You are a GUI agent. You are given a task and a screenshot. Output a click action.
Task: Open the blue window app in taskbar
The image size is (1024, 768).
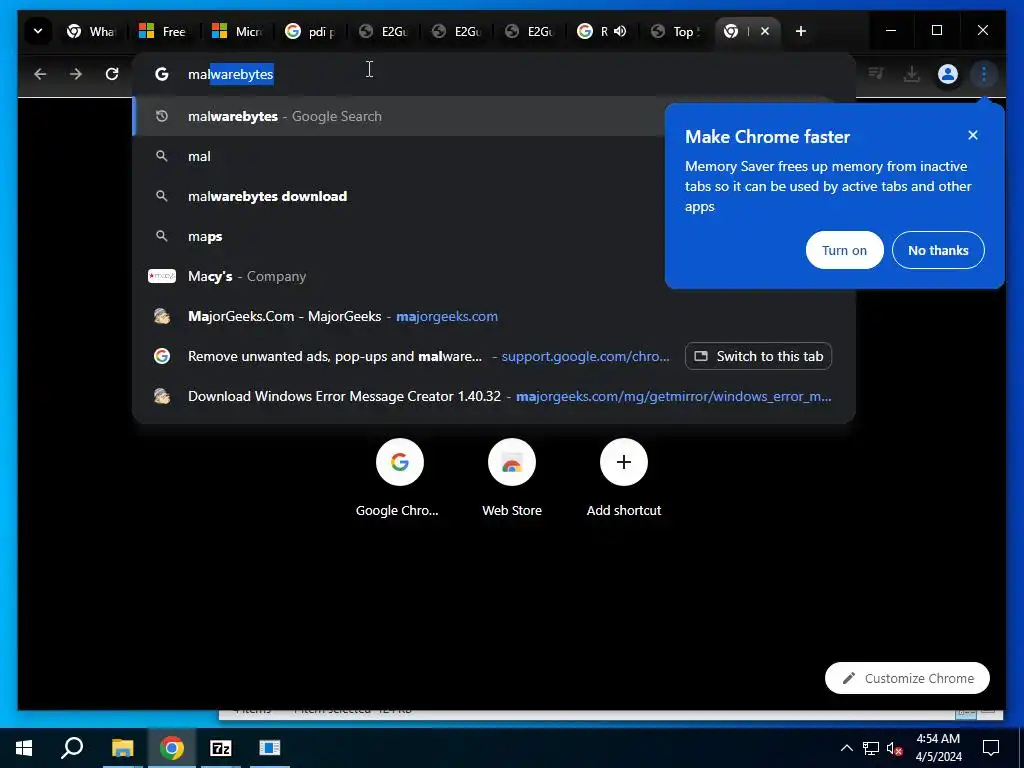pyautogui.click(x=270, y=748)
